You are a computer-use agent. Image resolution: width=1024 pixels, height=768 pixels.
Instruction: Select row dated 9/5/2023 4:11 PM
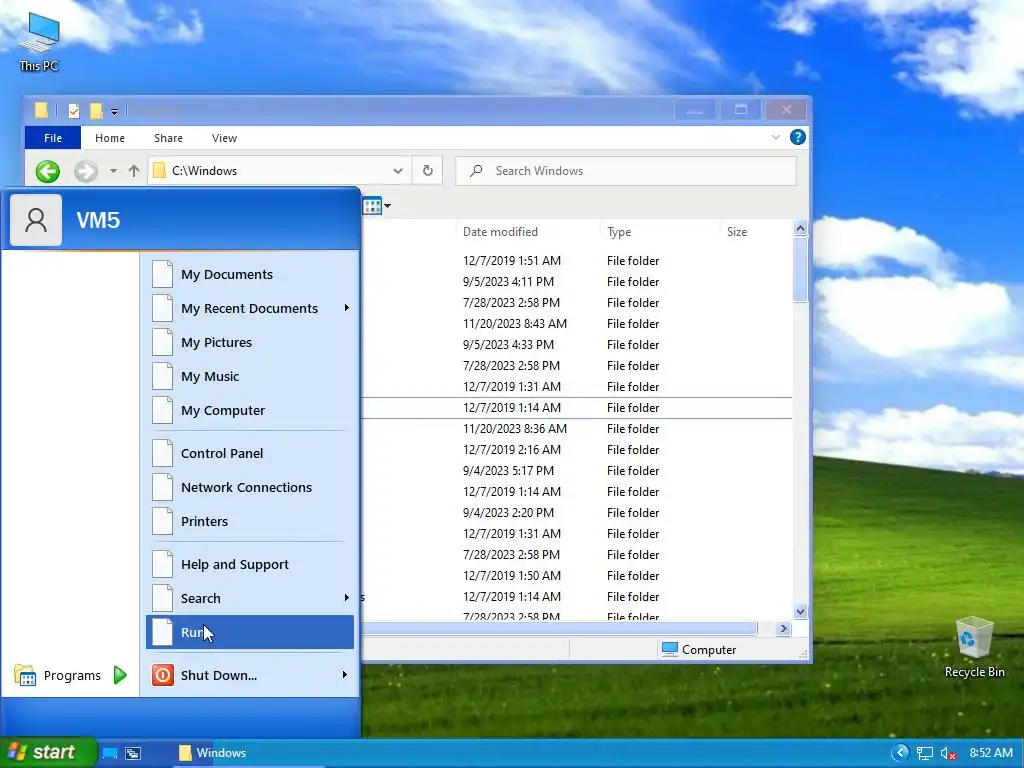coord(577,281)
